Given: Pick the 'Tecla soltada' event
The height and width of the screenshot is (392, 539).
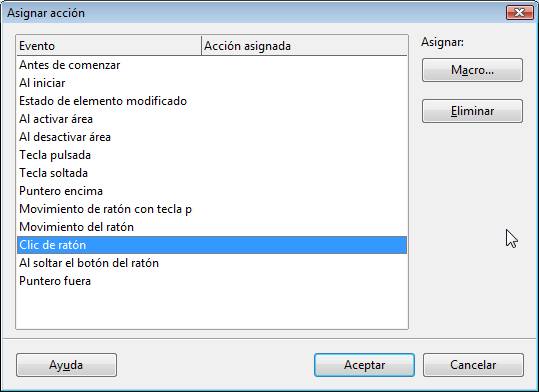Looking at the screenshot, I should pyautogui.click(x=212, y=173).
